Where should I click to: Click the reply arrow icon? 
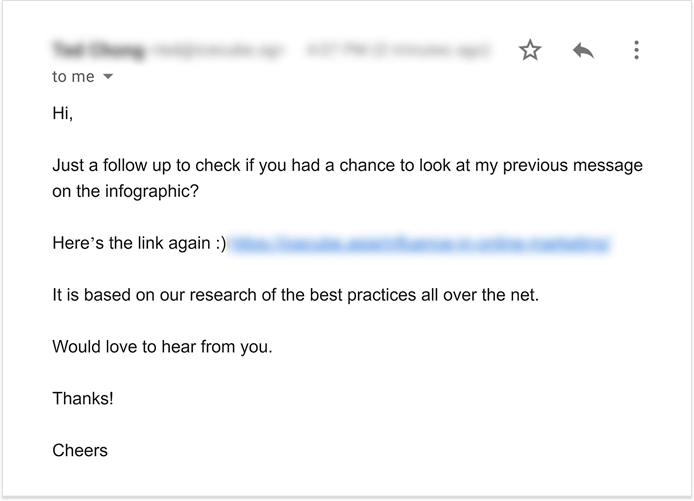pyautogui.click(x=583, y=50)
